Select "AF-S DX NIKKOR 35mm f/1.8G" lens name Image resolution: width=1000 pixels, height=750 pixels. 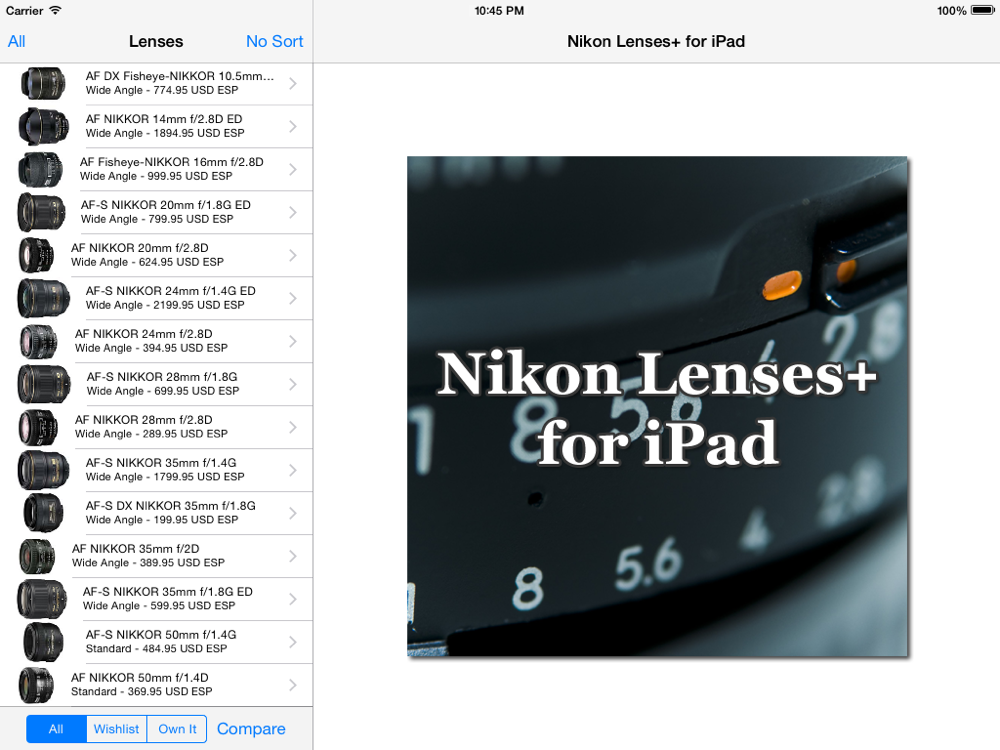tap(171, 506)
